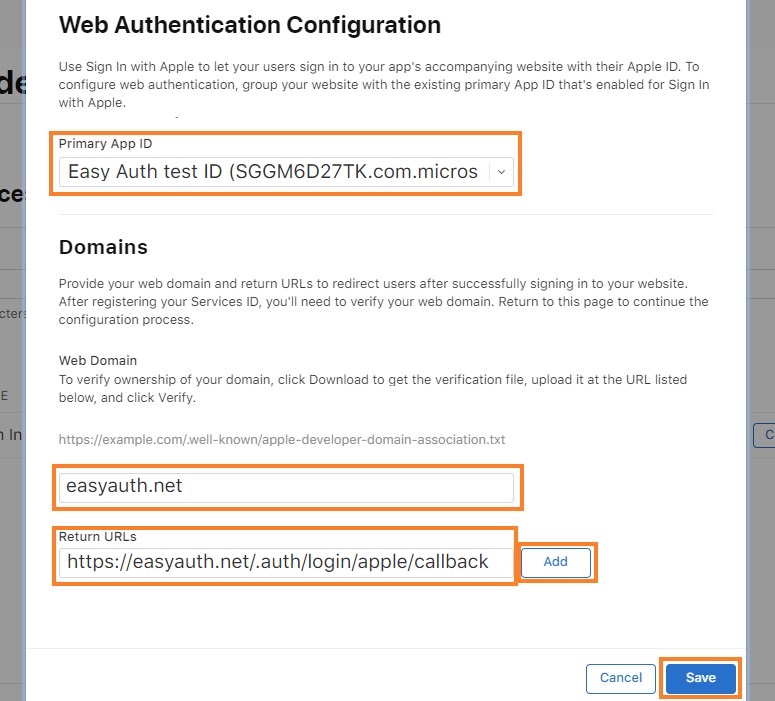
Task: Click the Sign In with Apple description paragraph
Action: click(384, 85)
